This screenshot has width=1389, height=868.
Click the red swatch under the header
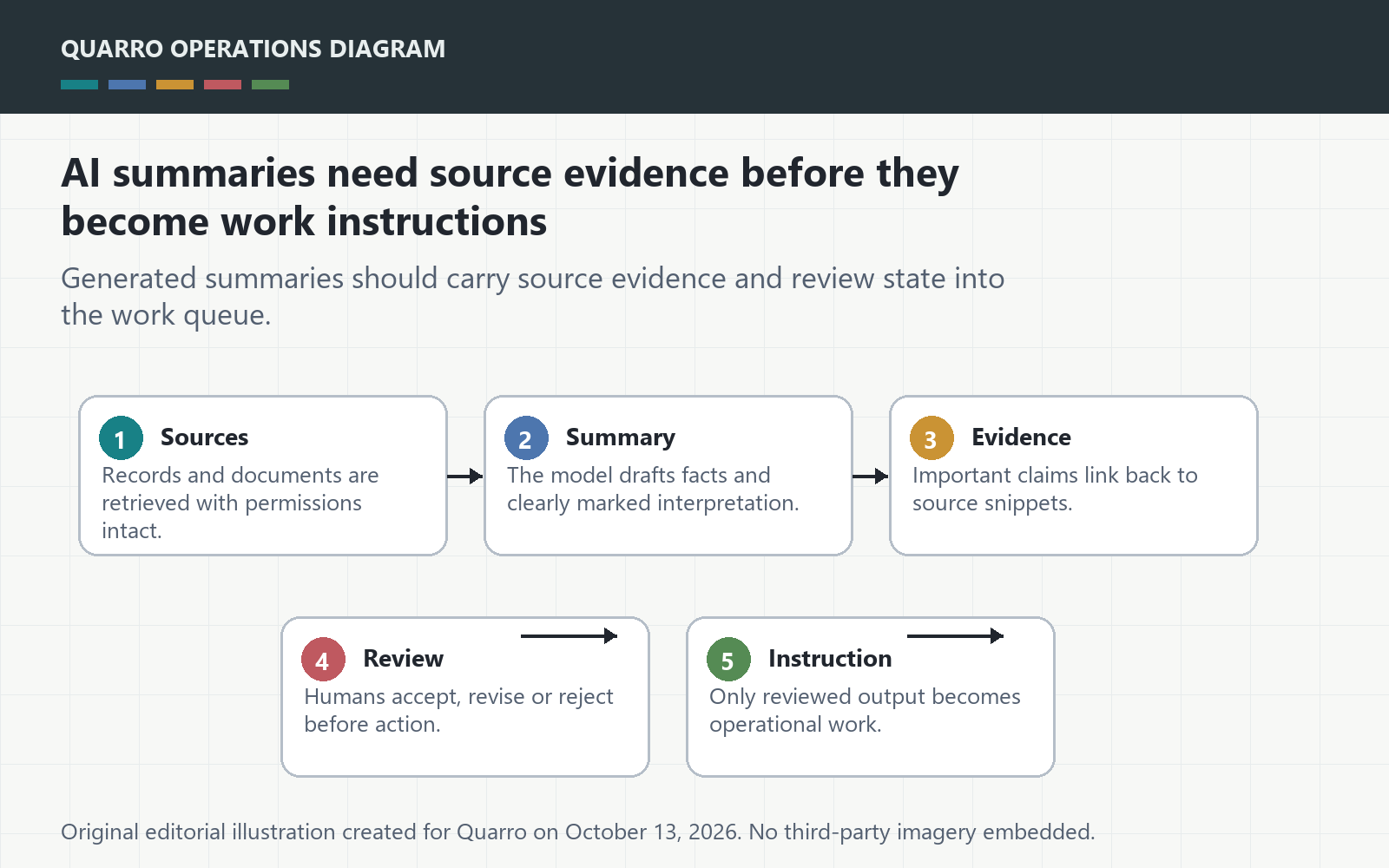(x=222, y=85)
